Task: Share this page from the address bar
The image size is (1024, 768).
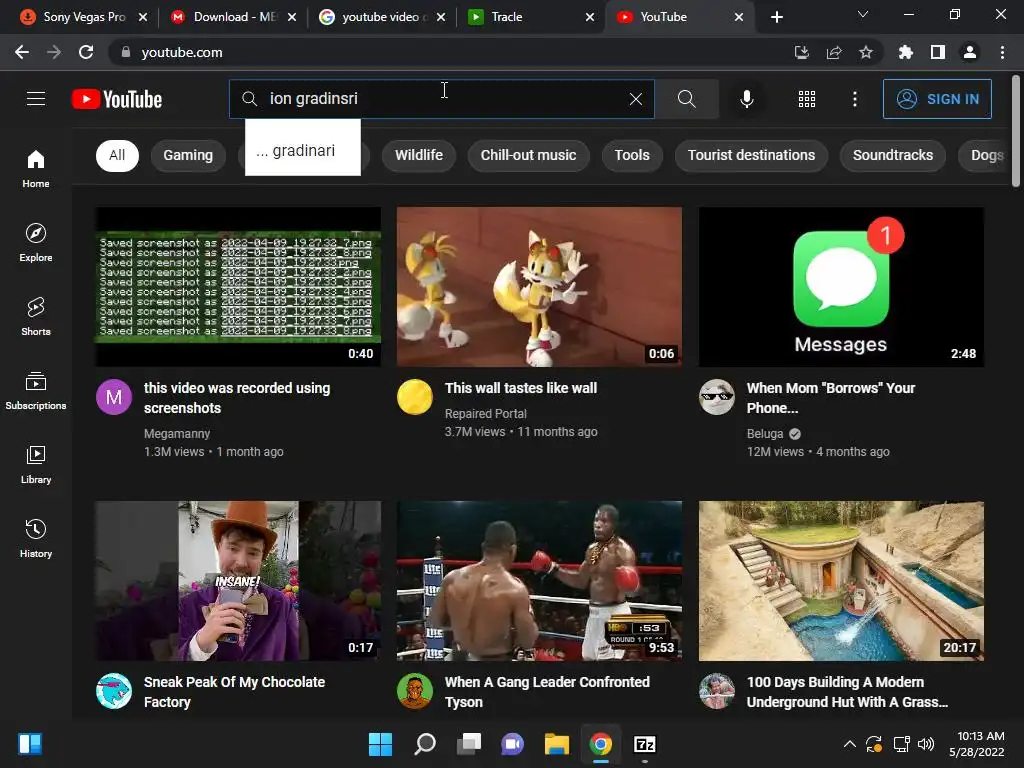Action: (834, 52)
